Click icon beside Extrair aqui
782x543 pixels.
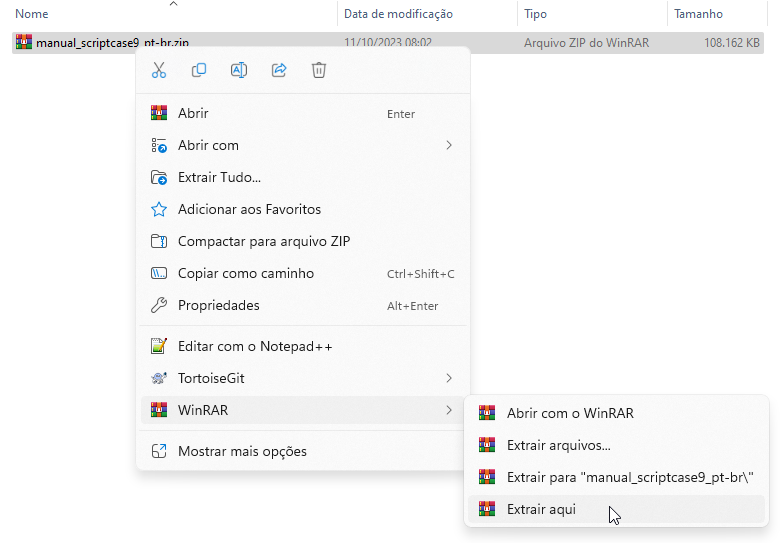tap(487, 509)
